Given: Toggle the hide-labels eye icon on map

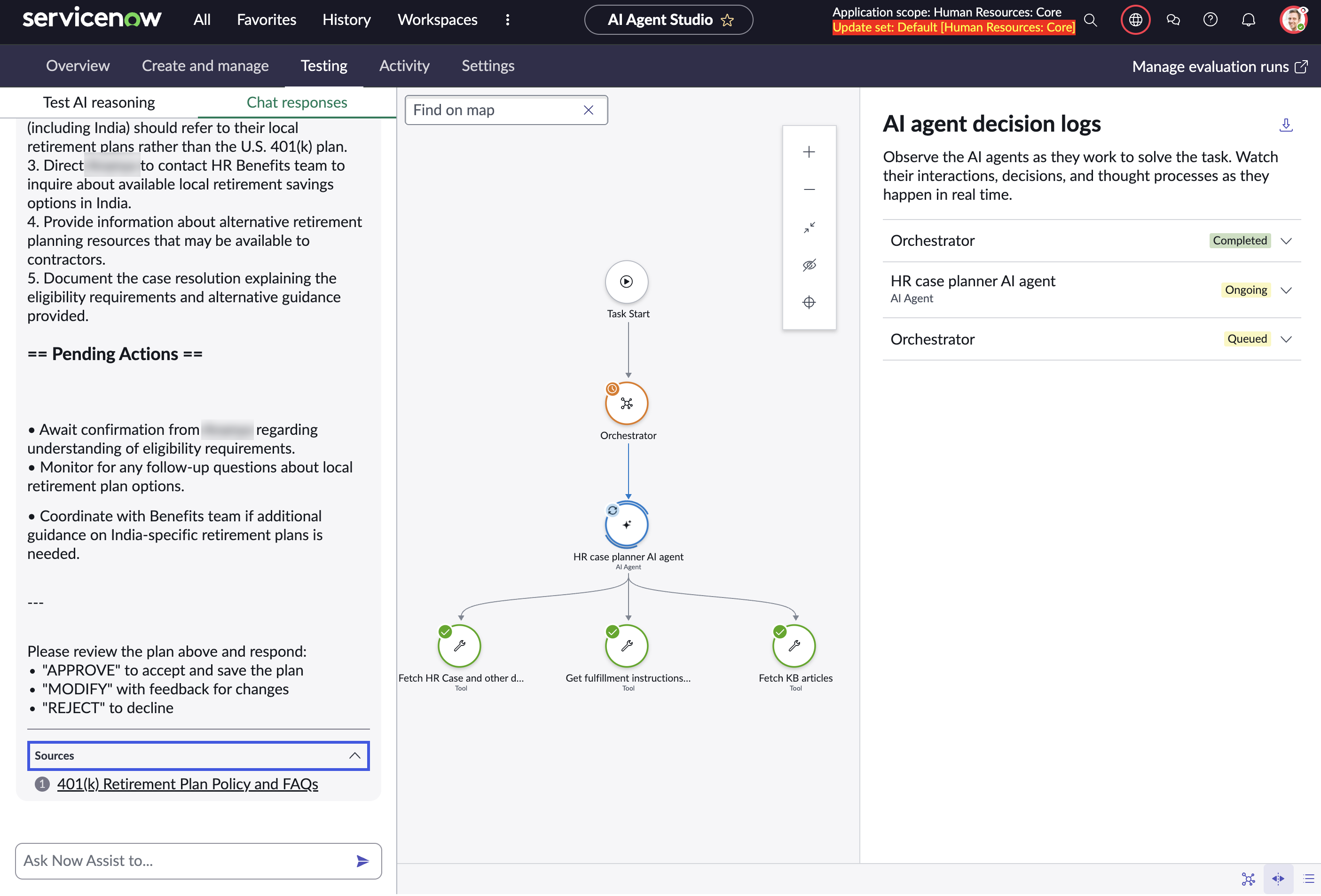Looking at the screenshot, I should tap(809, 265).
